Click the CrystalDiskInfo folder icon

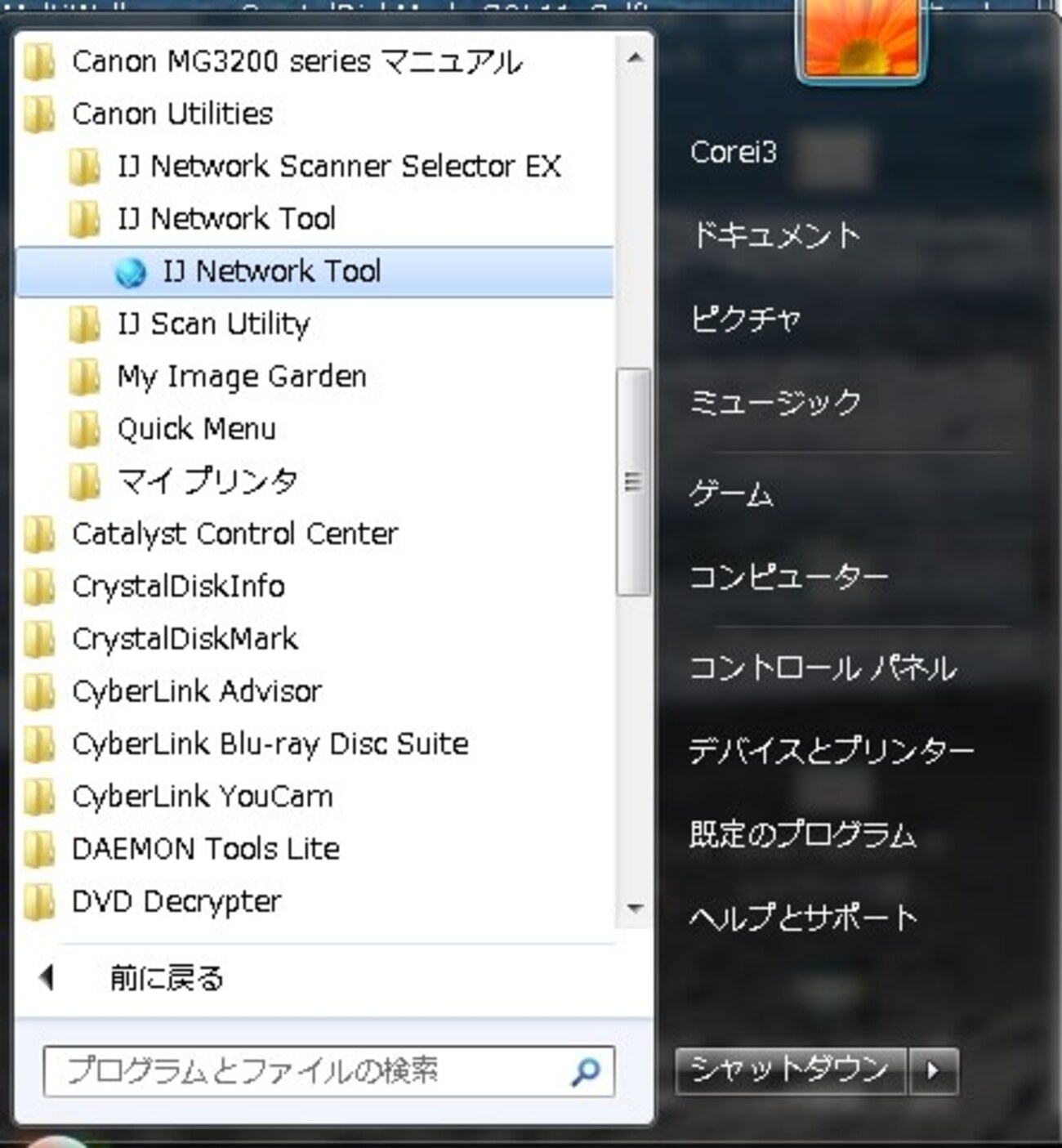click(38, 587)
